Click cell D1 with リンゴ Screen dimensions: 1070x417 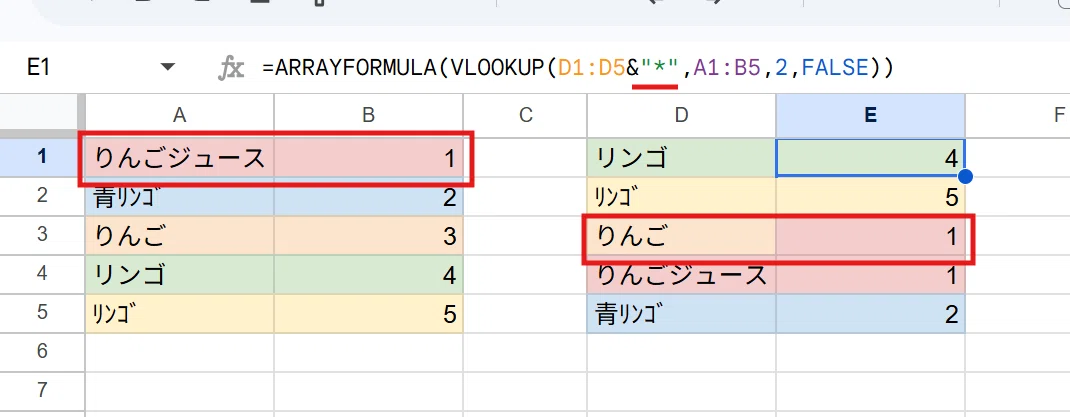tap(681, 158)
